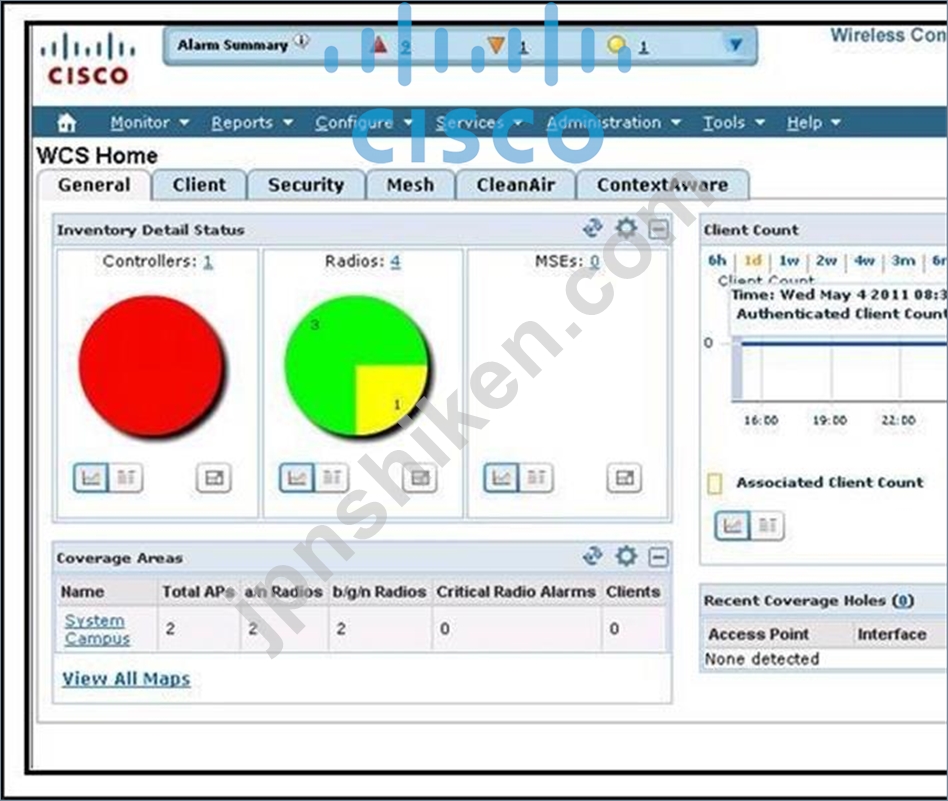
Task: Enlarge the MSEs chart
Action: (x=624, y=478)
